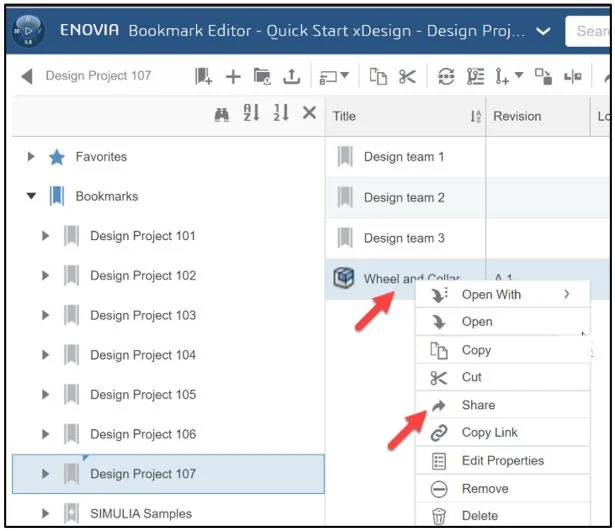This screenshot has height=531, width=615.
Task: Click the binoculars find icon
Action: [222, 115]
